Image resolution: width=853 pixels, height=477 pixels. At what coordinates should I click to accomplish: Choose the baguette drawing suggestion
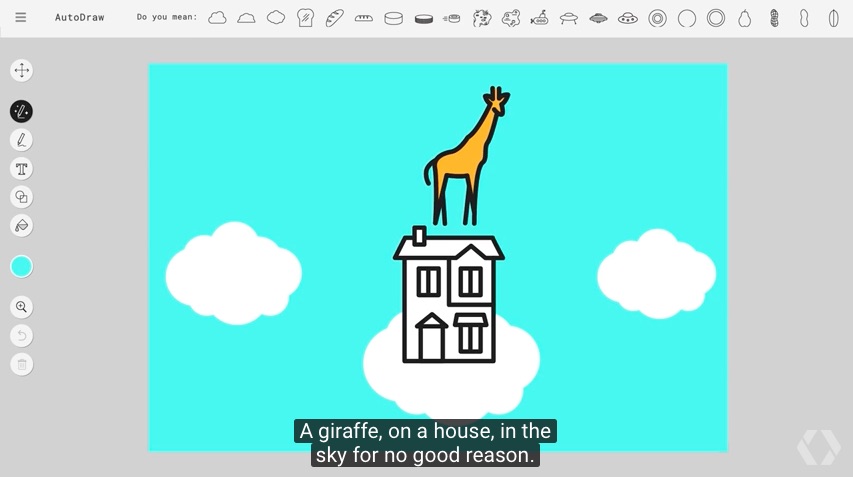[335, 18]
